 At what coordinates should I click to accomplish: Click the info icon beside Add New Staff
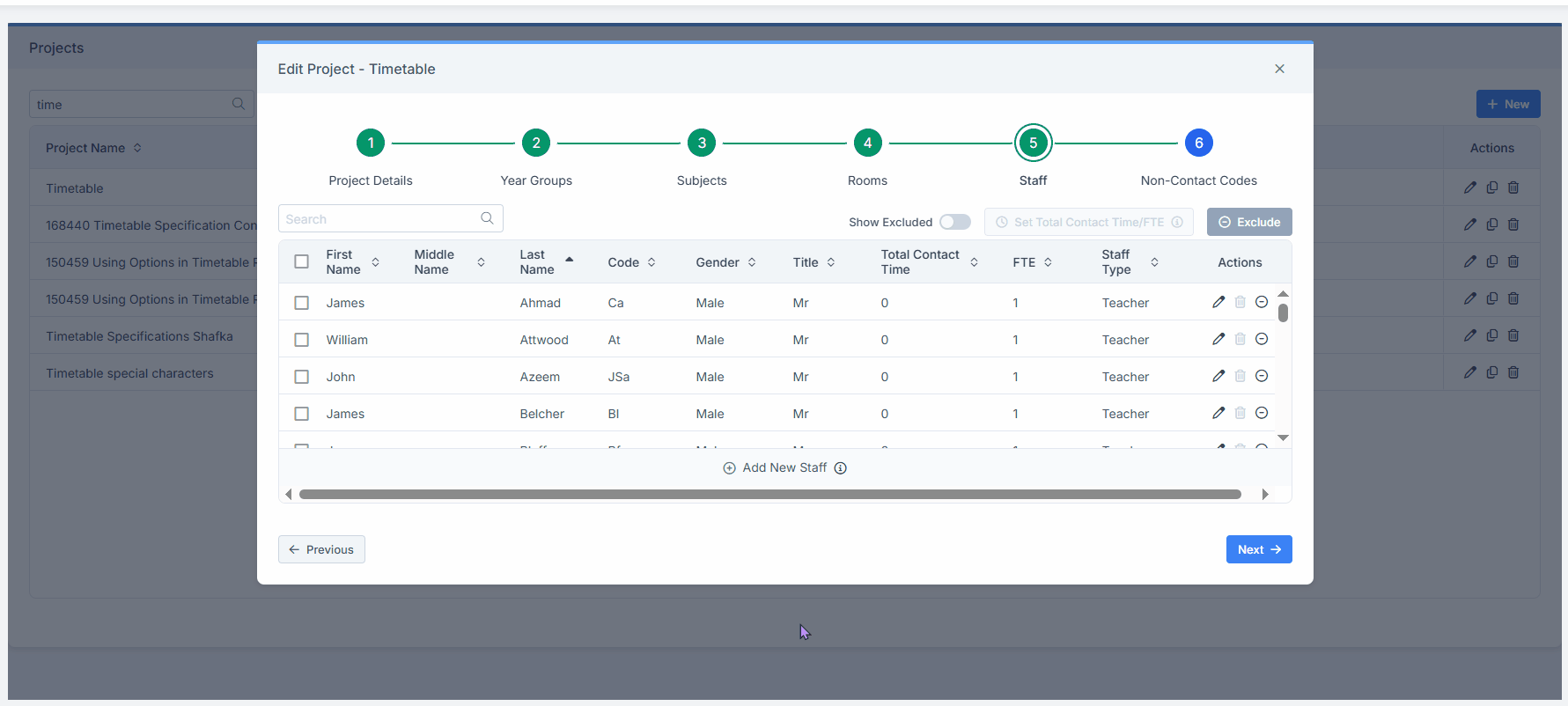tap(840, 468)
